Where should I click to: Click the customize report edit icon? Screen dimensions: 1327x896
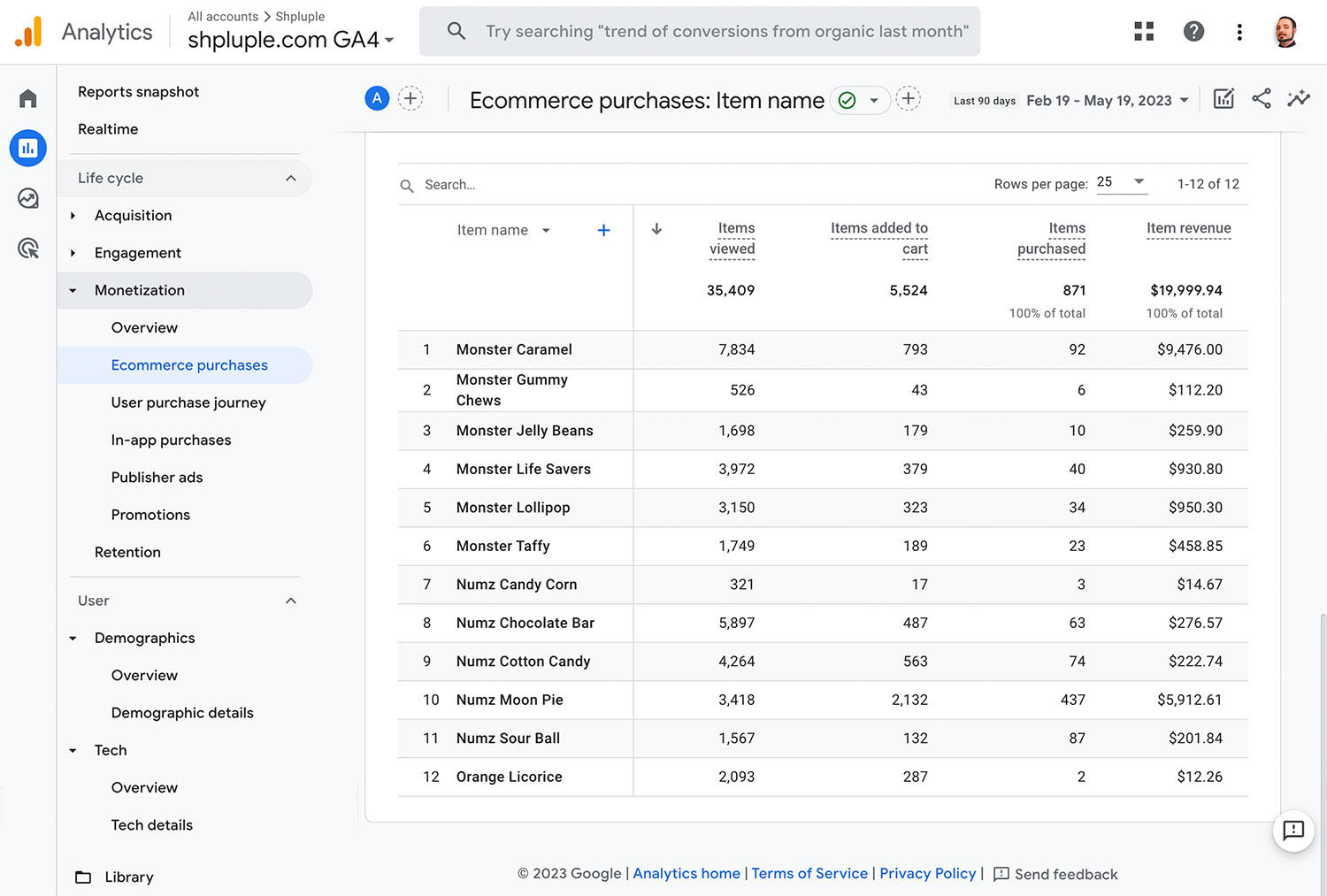tap(1223, 98)
